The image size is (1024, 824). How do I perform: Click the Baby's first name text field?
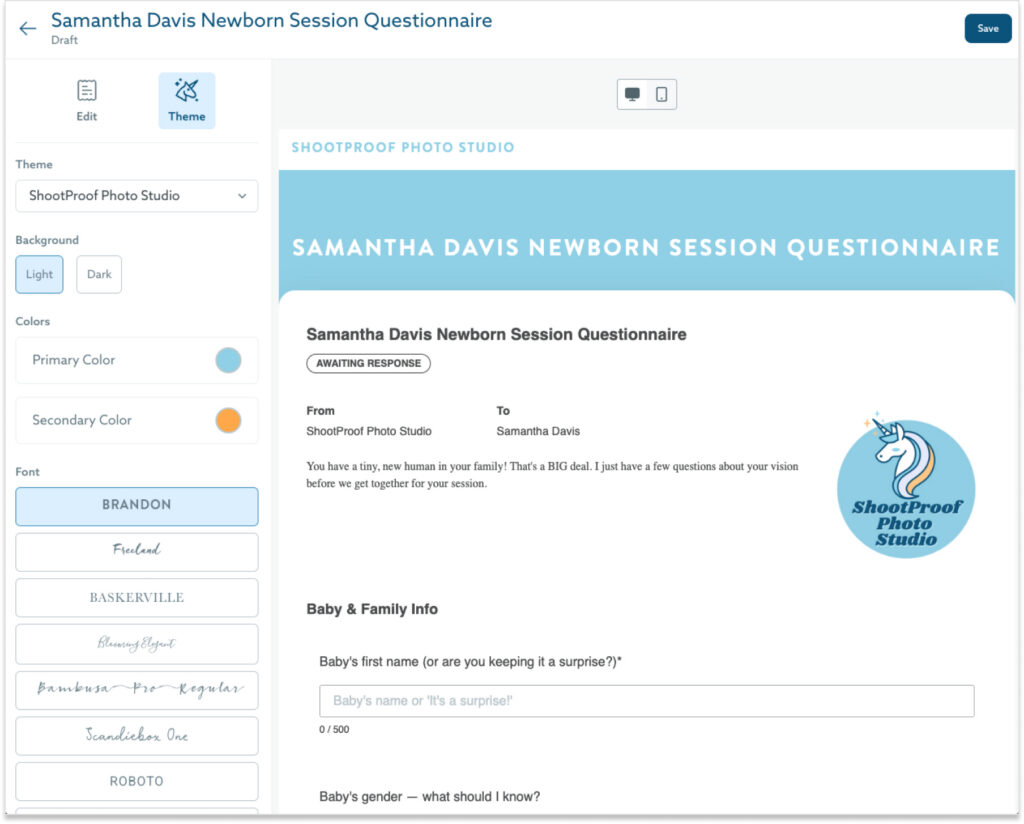tap(645, 700)
